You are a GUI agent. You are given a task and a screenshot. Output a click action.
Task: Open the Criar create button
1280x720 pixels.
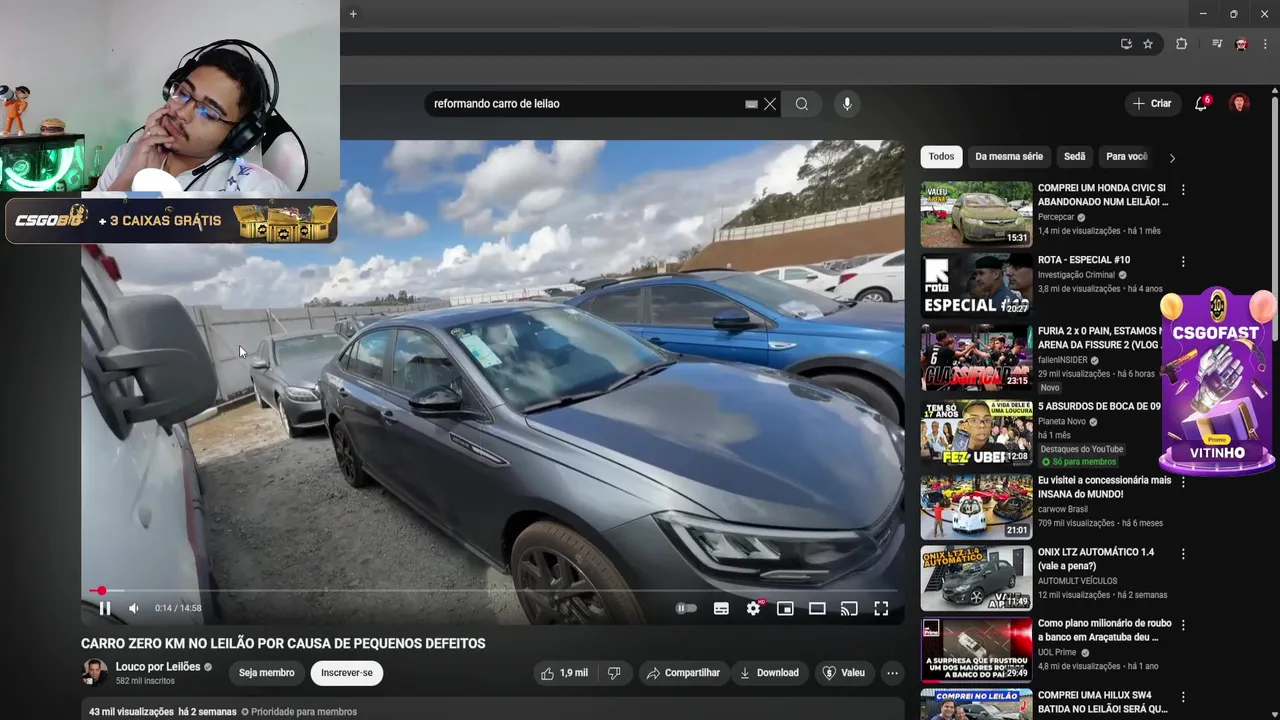coord(1151,104)
